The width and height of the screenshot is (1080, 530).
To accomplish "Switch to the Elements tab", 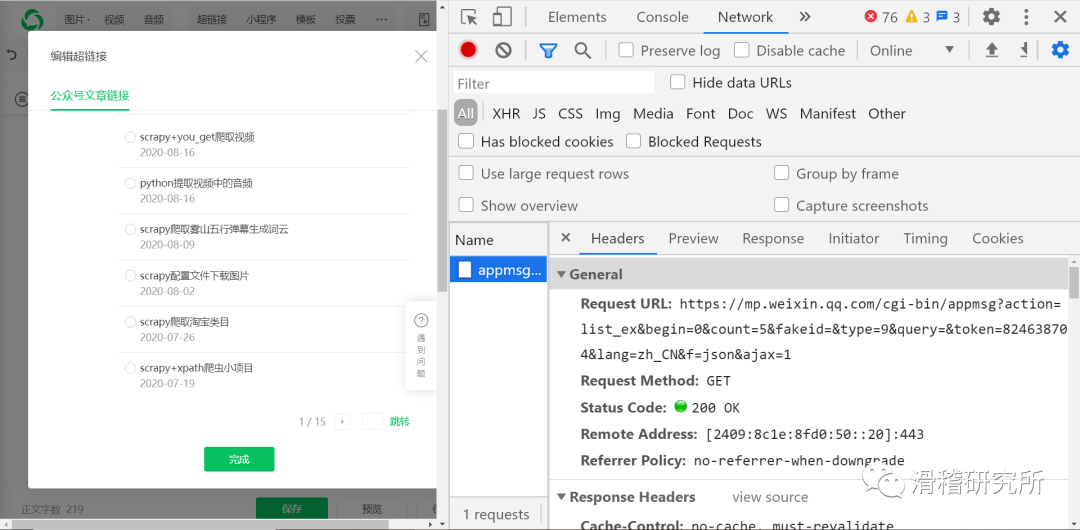I will click(x=577, y=17).
